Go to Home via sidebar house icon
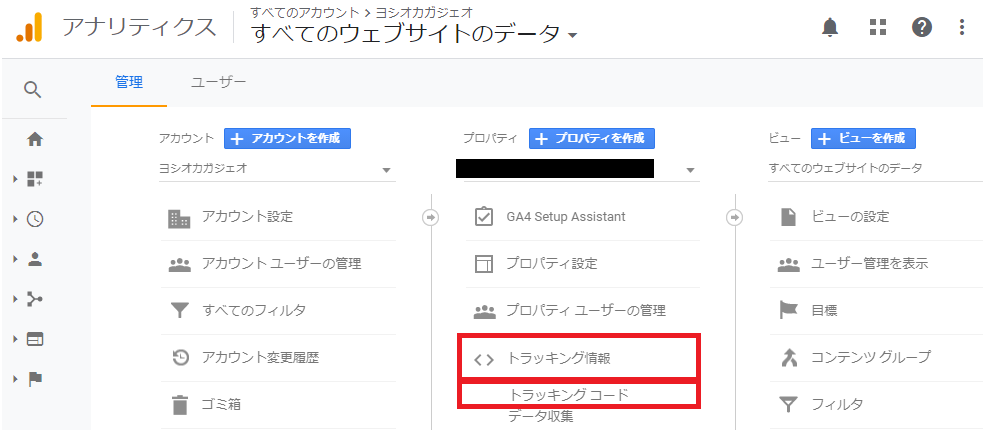The image size is (994, 434). (x=35, y=139)
